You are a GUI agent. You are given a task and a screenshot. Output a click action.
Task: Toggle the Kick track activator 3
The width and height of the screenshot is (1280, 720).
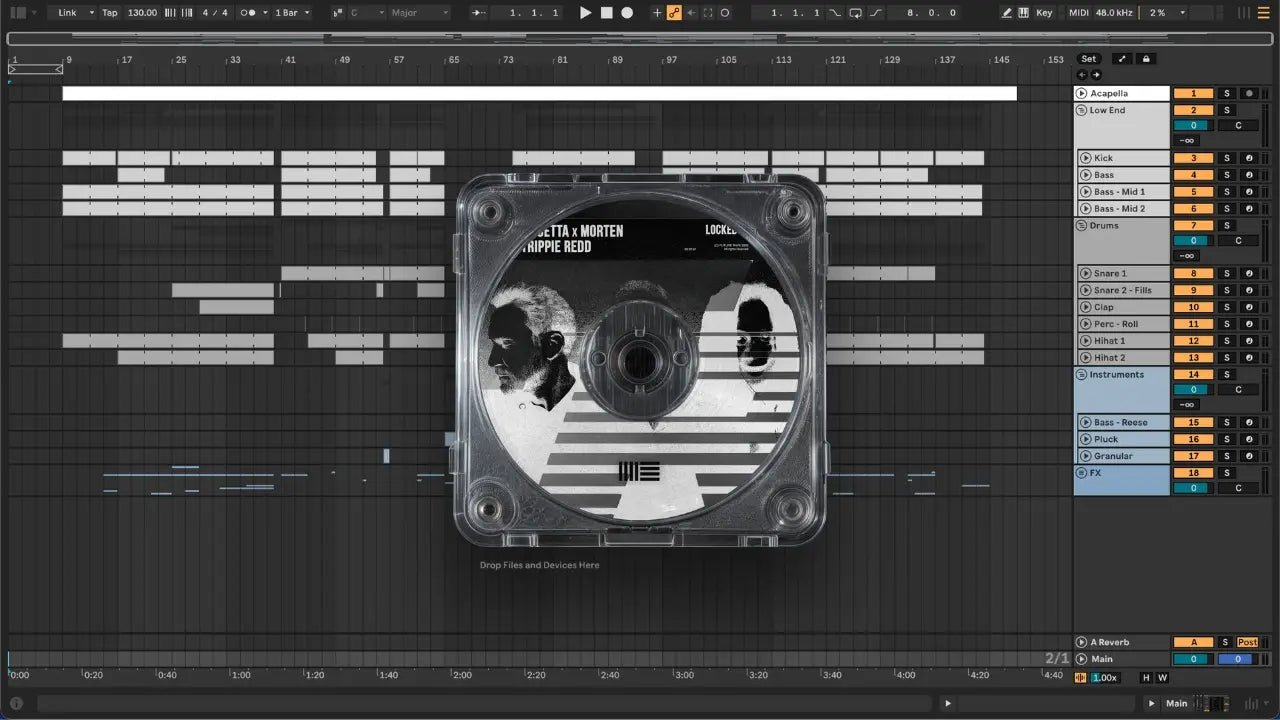pos(1193,158)
